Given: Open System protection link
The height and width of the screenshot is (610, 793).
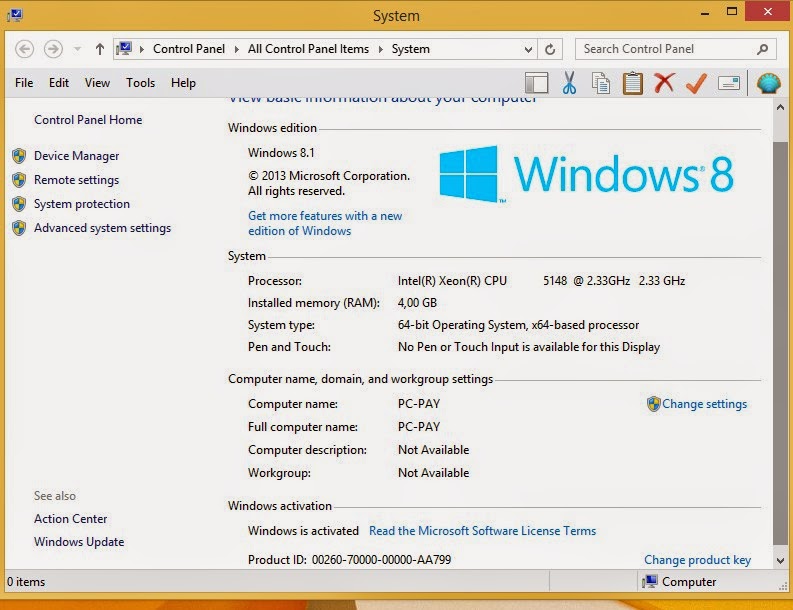Looking at the screenshot, I should [x=82, y=204].
